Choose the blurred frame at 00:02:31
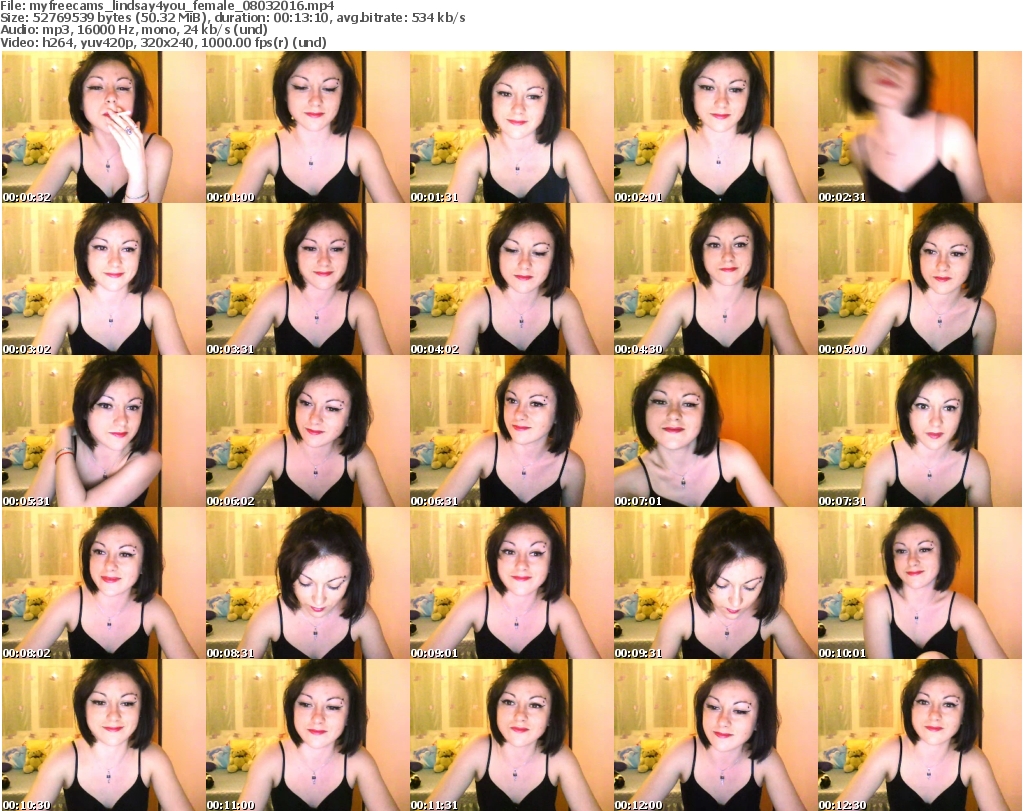Image resolution: width=1024 pixels, height=811 pixels. coord(920,127)
